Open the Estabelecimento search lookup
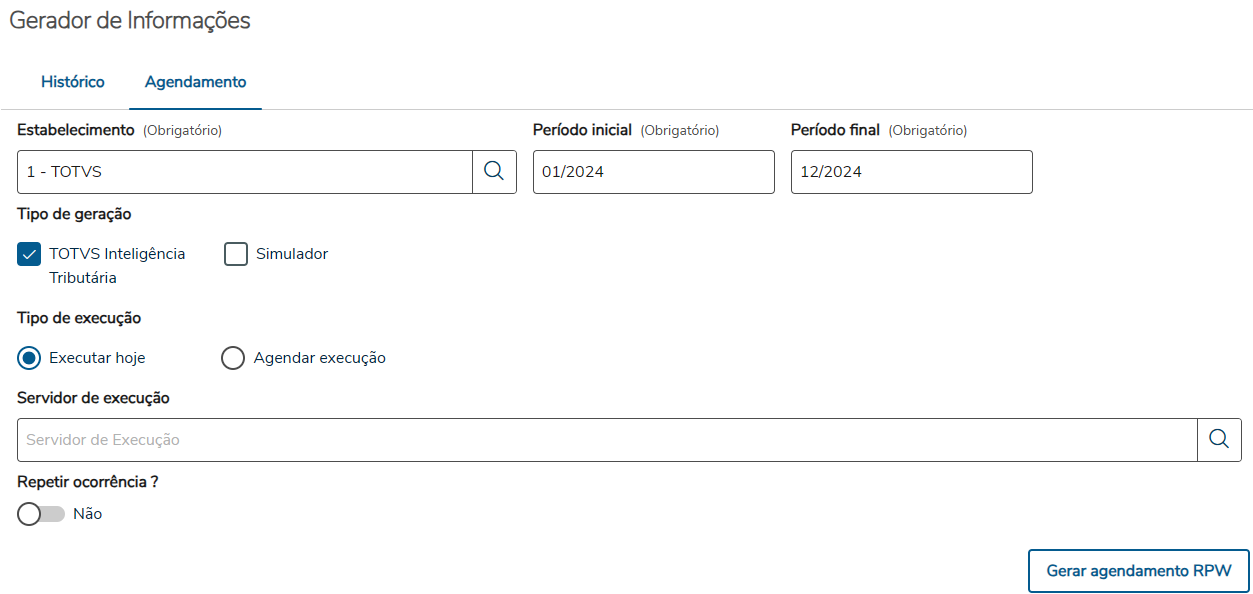The height and width of the screenshot is (594, 1253). [x=494, y=172]
